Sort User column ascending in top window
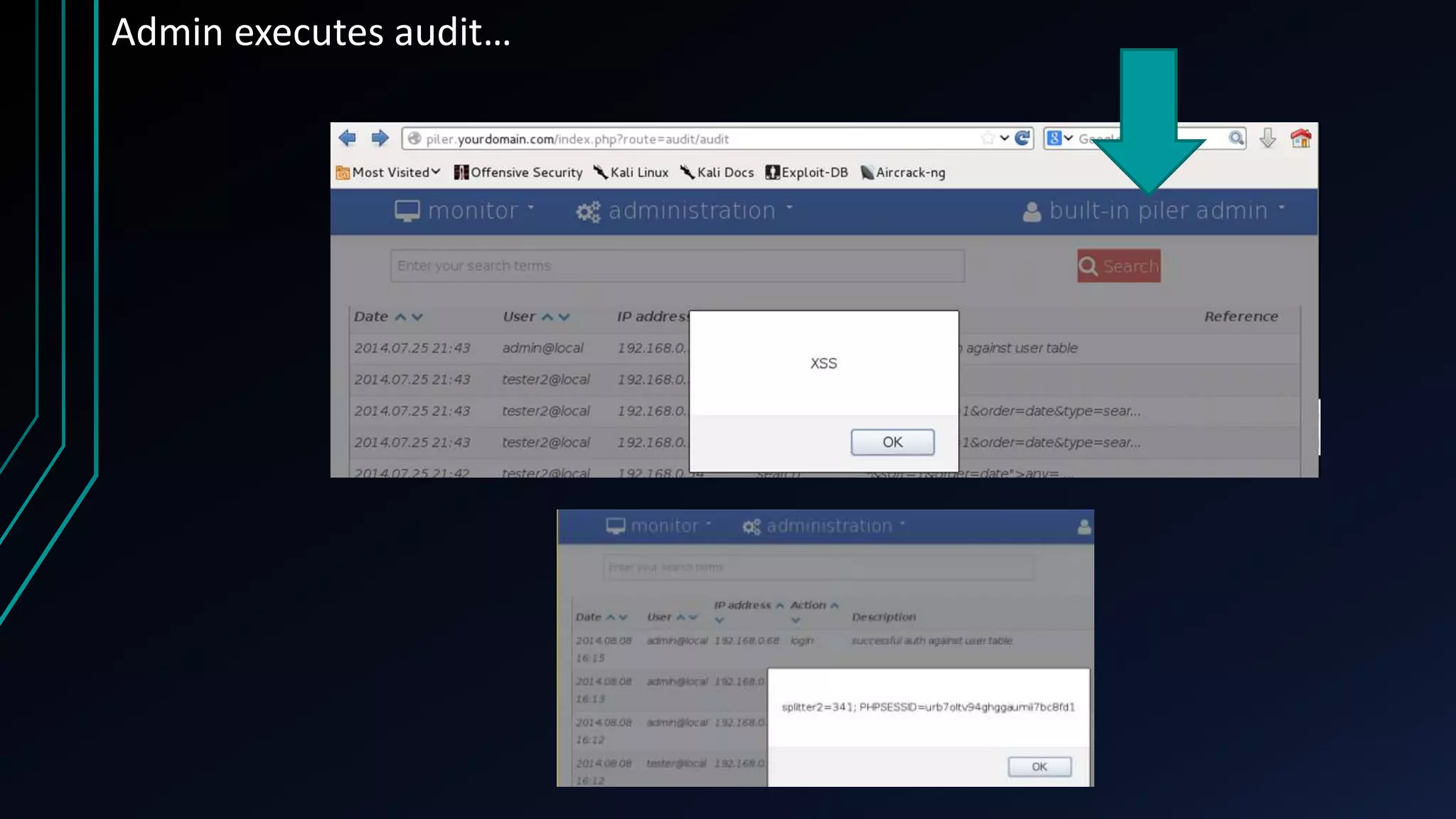The width and height of the screenshot is (1456, 819). 547,317
